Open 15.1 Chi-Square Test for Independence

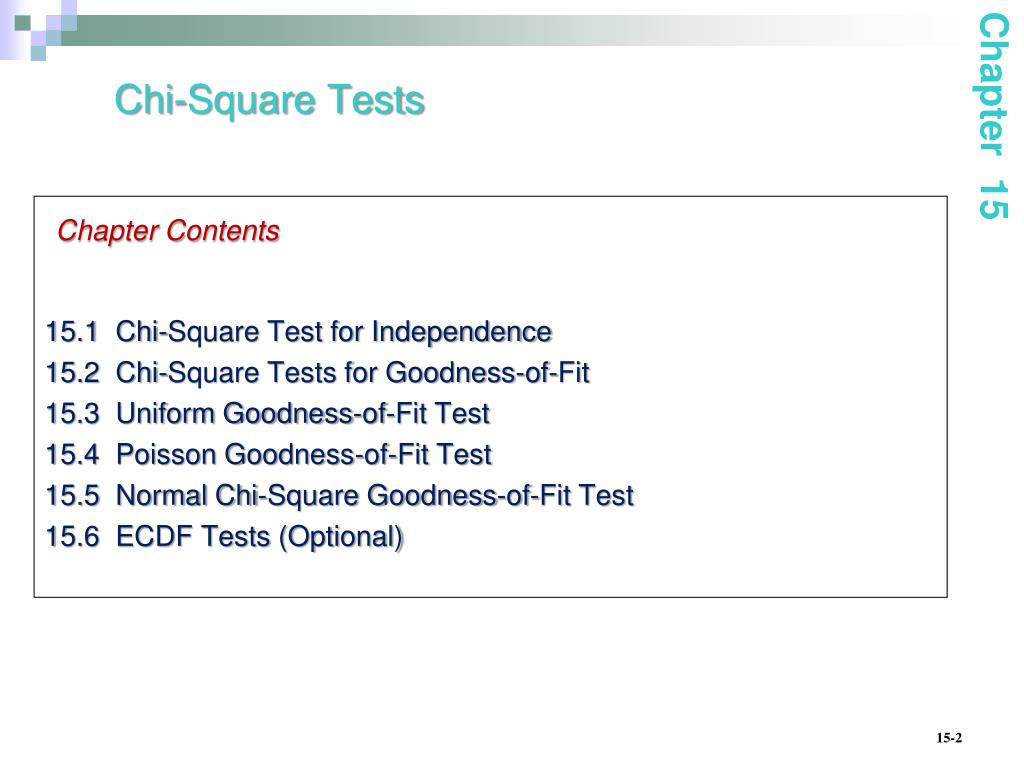pos(299,332)
